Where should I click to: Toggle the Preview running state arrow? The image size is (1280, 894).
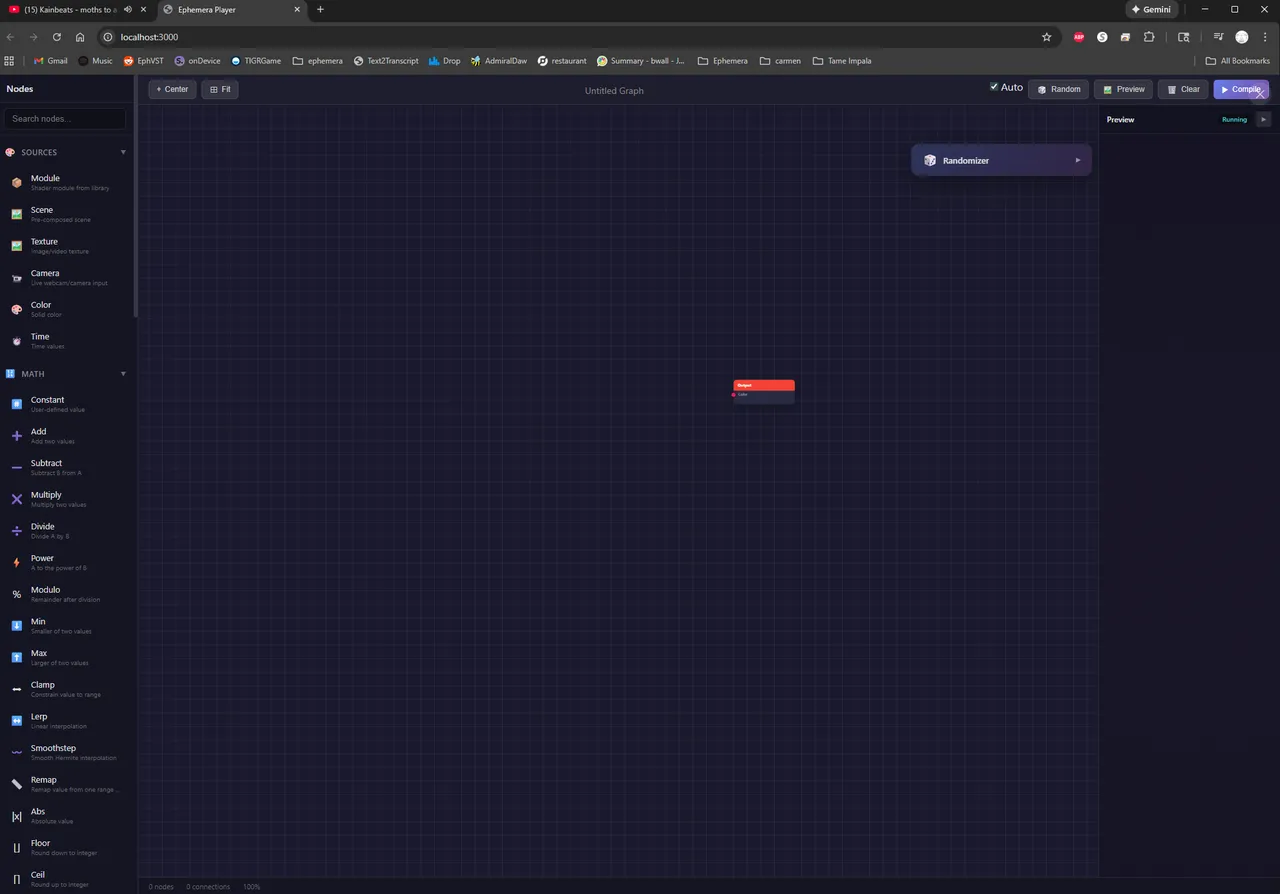tap(1263, 119)
